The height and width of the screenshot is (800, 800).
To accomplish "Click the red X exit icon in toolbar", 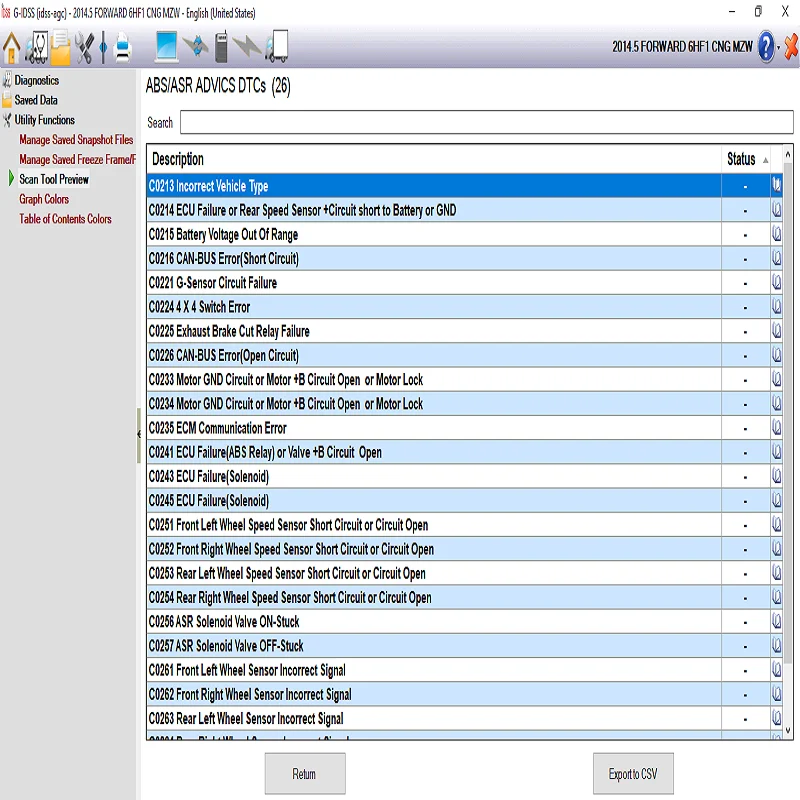I will (791, 47).
